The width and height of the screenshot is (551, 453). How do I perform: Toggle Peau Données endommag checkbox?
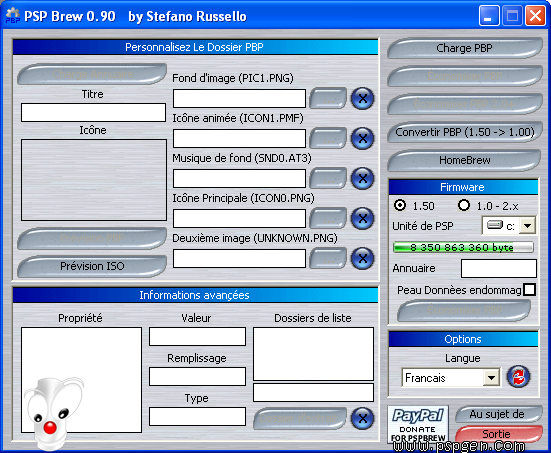click(529, 290)
